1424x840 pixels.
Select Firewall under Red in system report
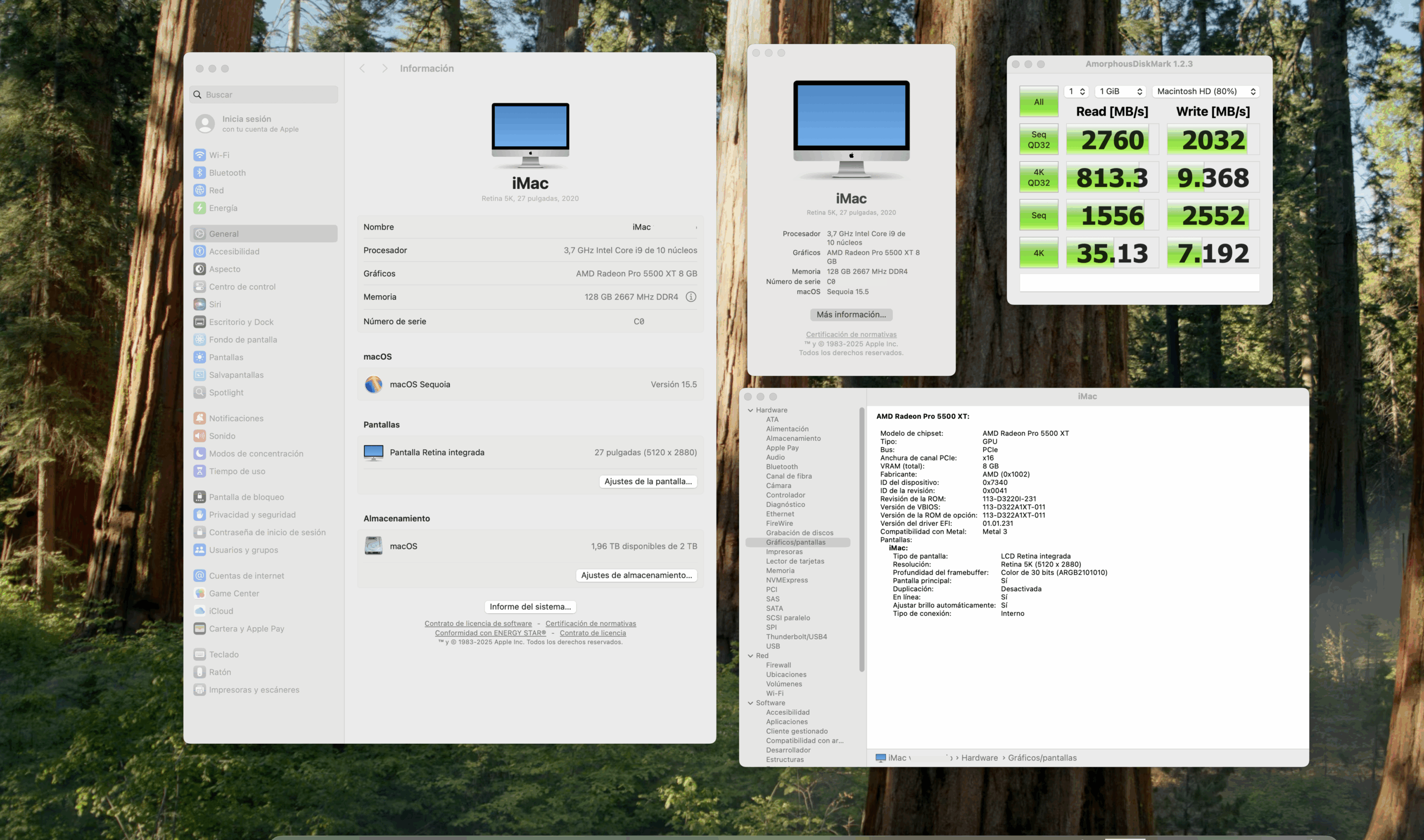(x=779, y=665)
